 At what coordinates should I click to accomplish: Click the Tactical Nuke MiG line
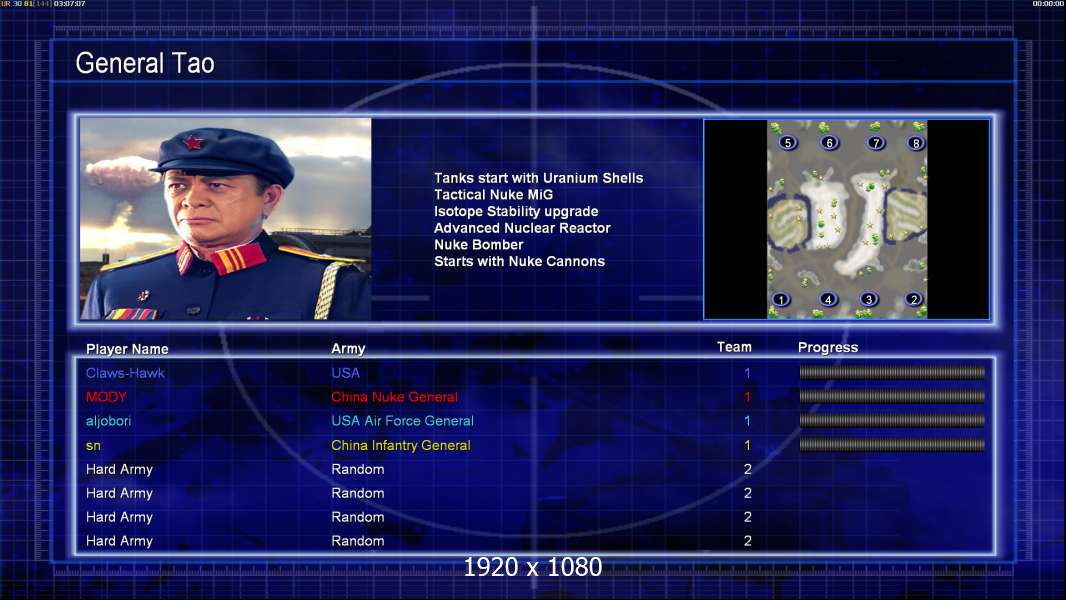coord(494,194)
